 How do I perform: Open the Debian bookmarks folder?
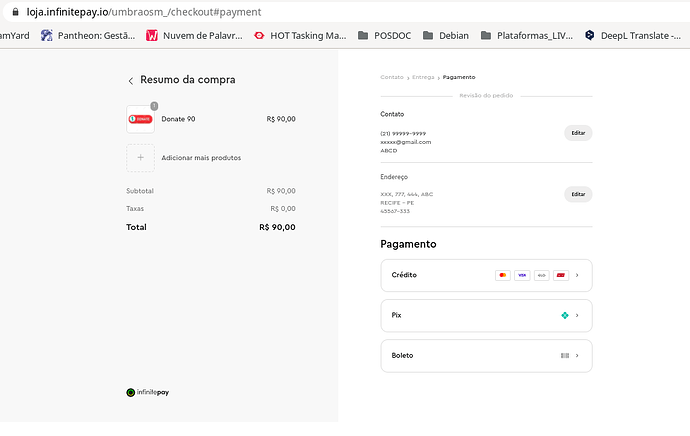point(446,36)
